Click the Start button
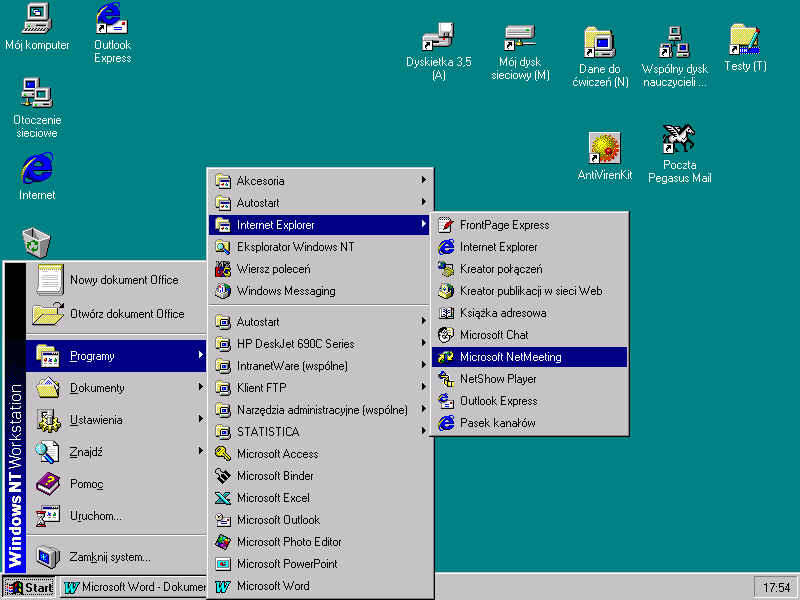 29,588
